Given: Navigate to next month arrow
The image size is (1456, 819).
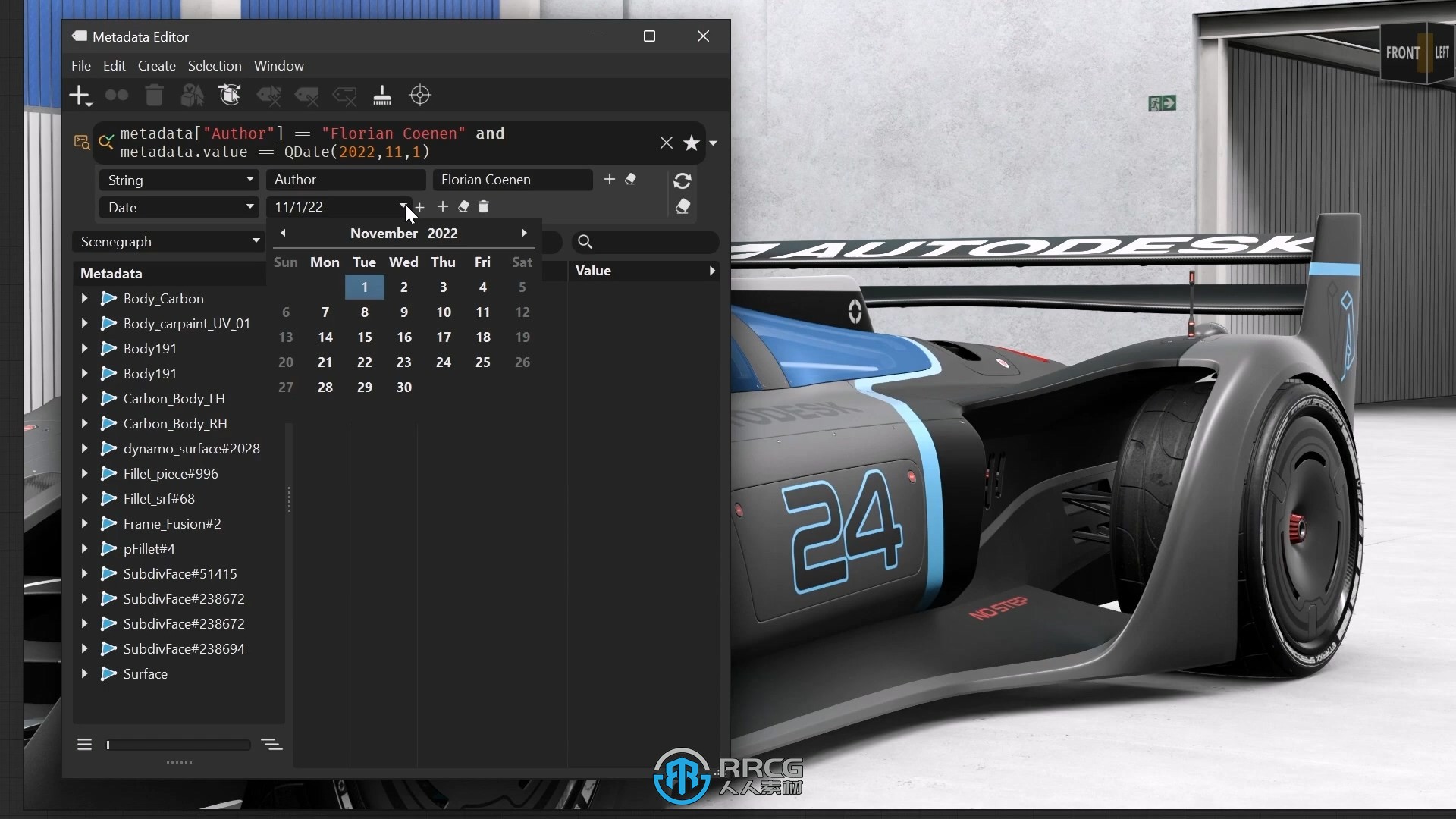Looking at the screenshot, I should [x=524, y=233].
